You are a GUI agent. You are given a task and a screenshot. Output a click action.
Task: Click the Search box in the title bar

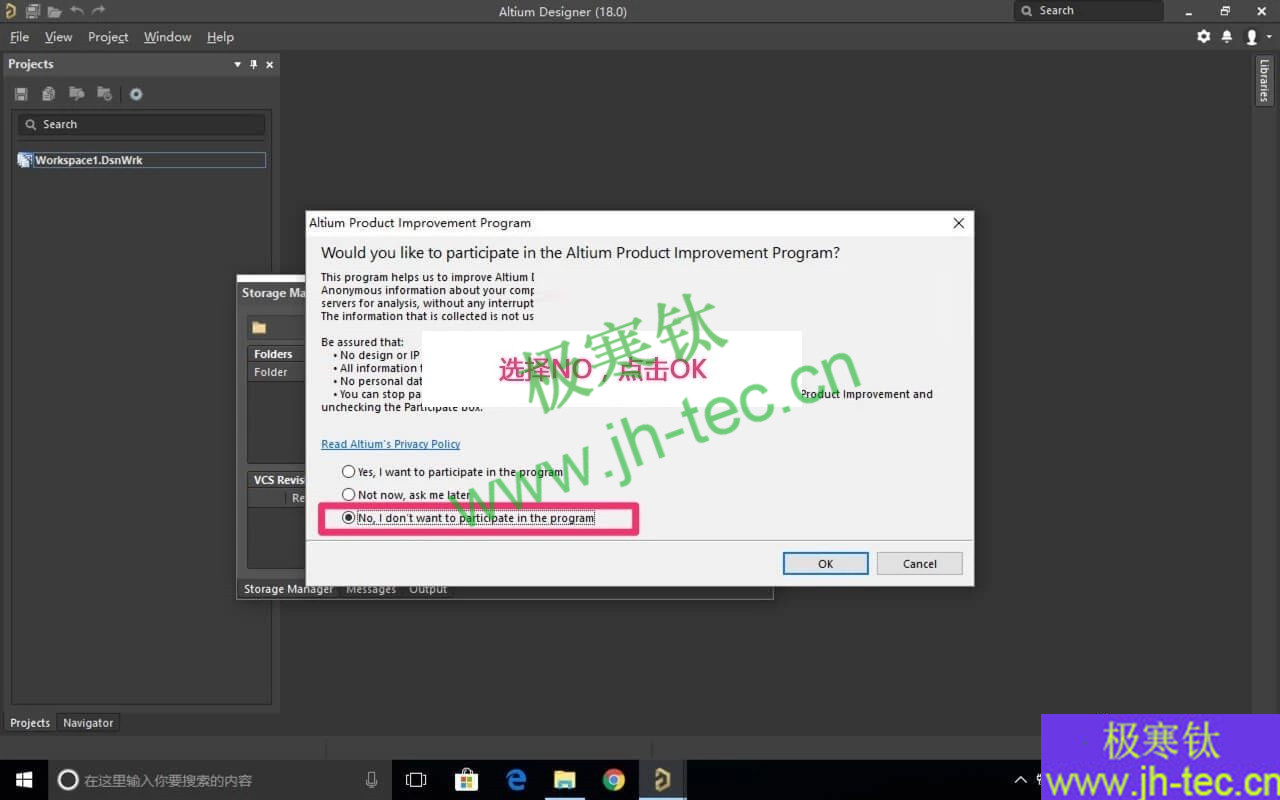click(x=1088, y=11)
